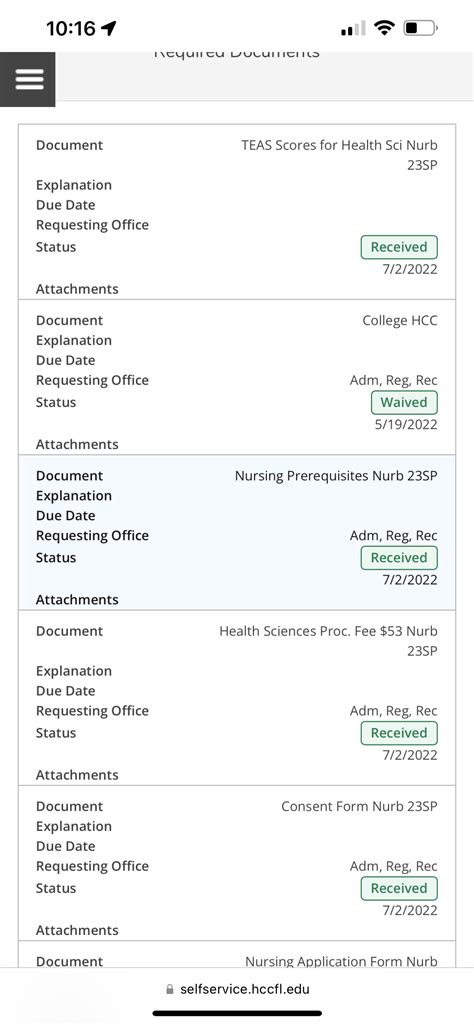
Task: Tap the home indicator bar at bottom
Action: coord(237,1013)
